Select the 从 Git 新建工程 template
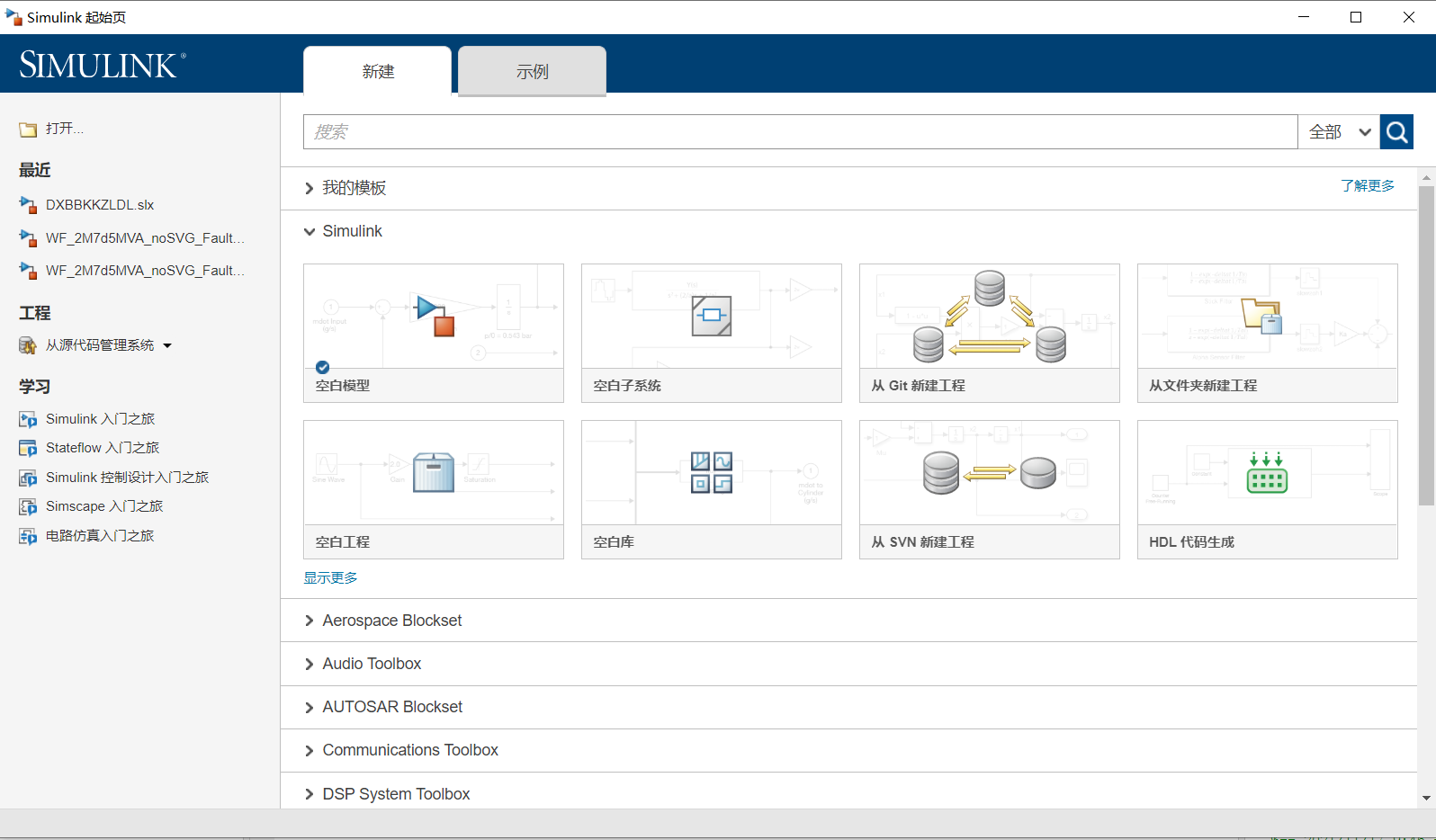This screenshot has width=1436, height=840. pyautogui.click(x=990, y=333)
